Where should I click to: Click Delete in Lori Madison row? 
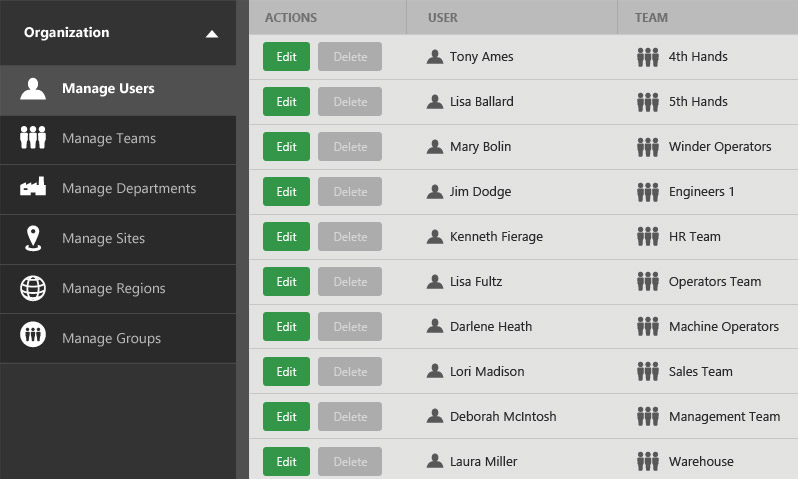(350, 372)
